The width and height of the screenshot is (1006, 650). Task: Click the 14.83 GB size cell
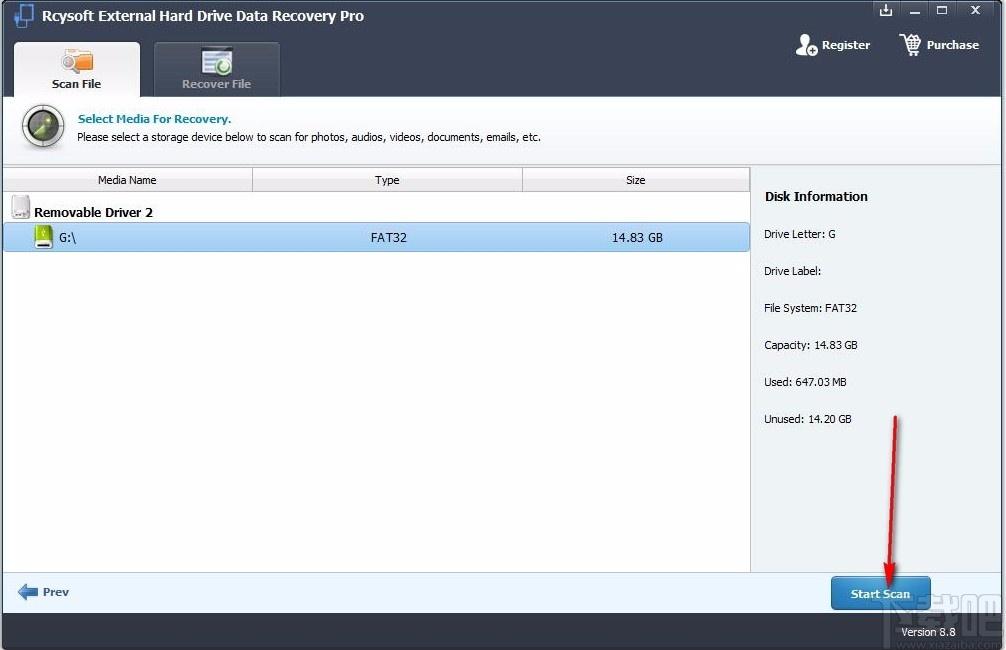tap(637, 237)
